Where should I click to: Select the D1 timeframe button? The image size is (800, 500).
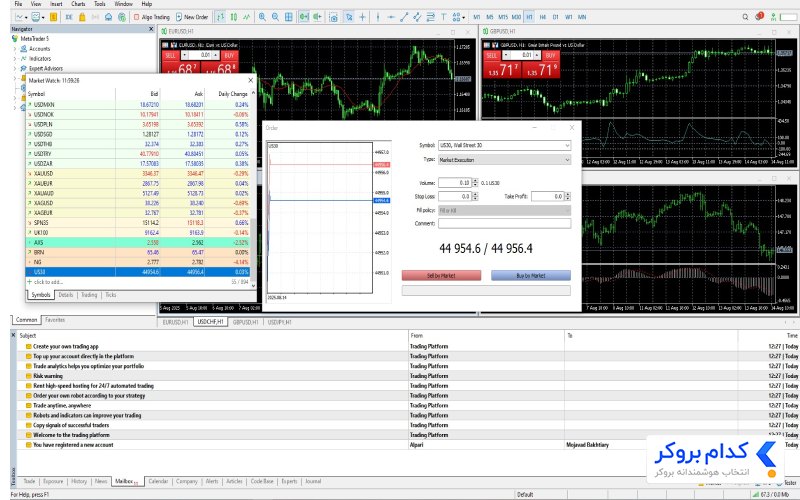coord(556,17)
